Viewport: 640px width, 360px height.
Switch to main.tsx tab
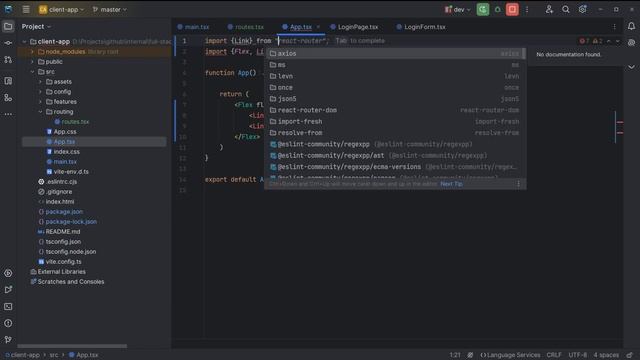(x=193, y=27)
